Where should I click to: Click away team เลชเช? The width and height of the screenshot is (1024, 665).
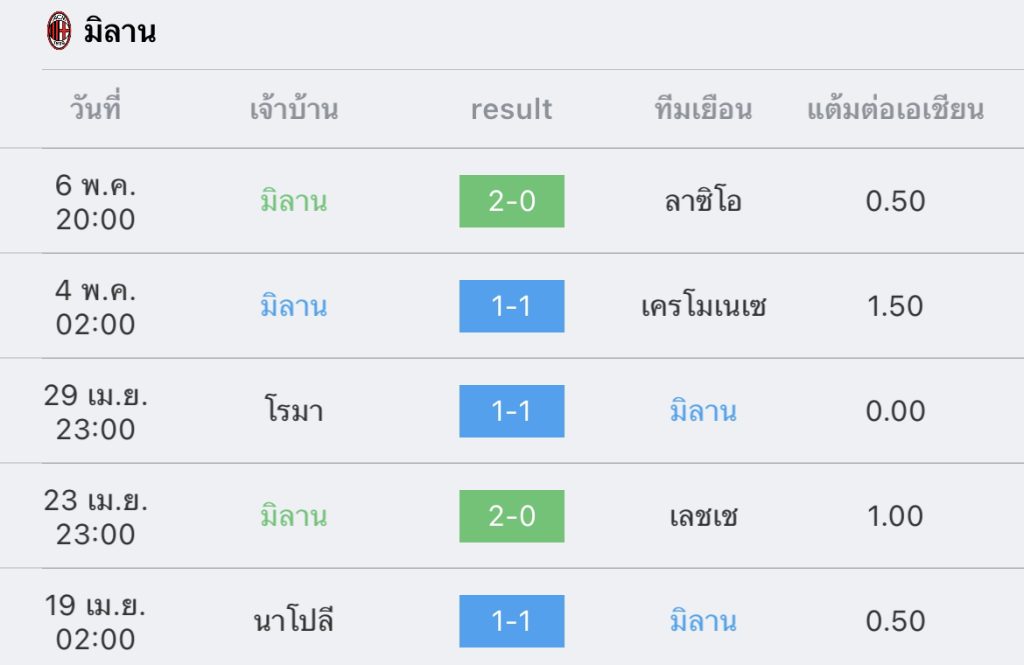[x=703, y=516]
